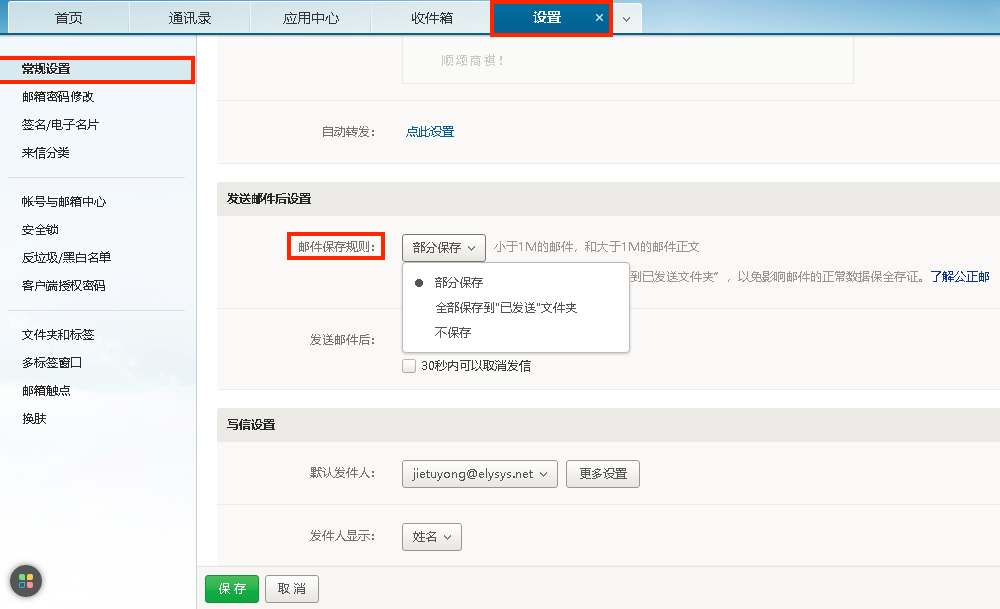Viewport: 1000px width, 609px height.
Task: Click the dropdown arrow beside the 设置 tab
Action: tap(626, 17)
